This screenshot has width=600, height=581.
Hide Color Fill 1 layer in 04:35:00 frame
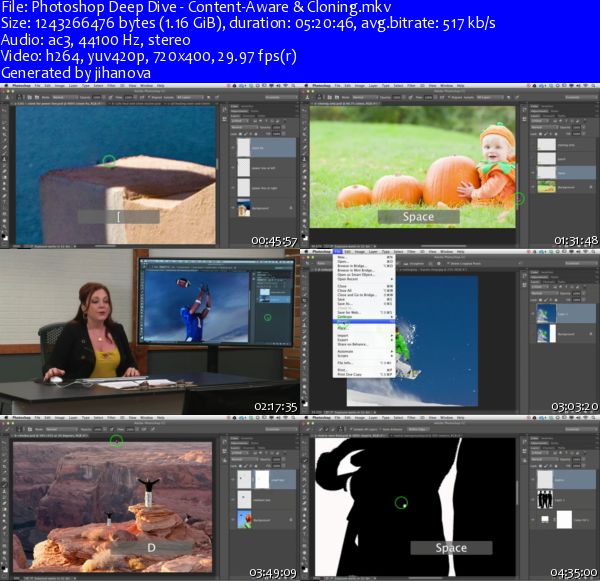(x=533, y=519)
